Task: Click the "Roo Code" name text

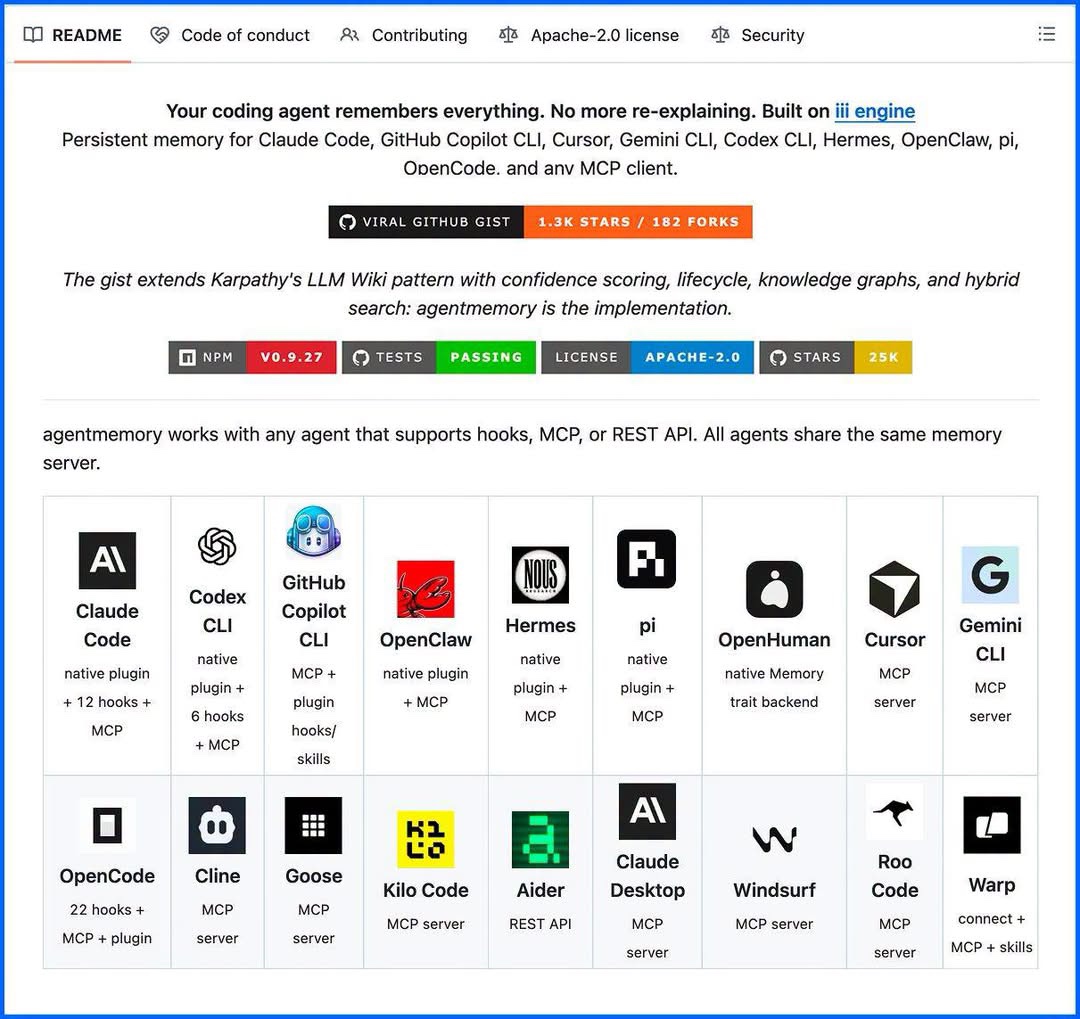Action: click(894, 876)
